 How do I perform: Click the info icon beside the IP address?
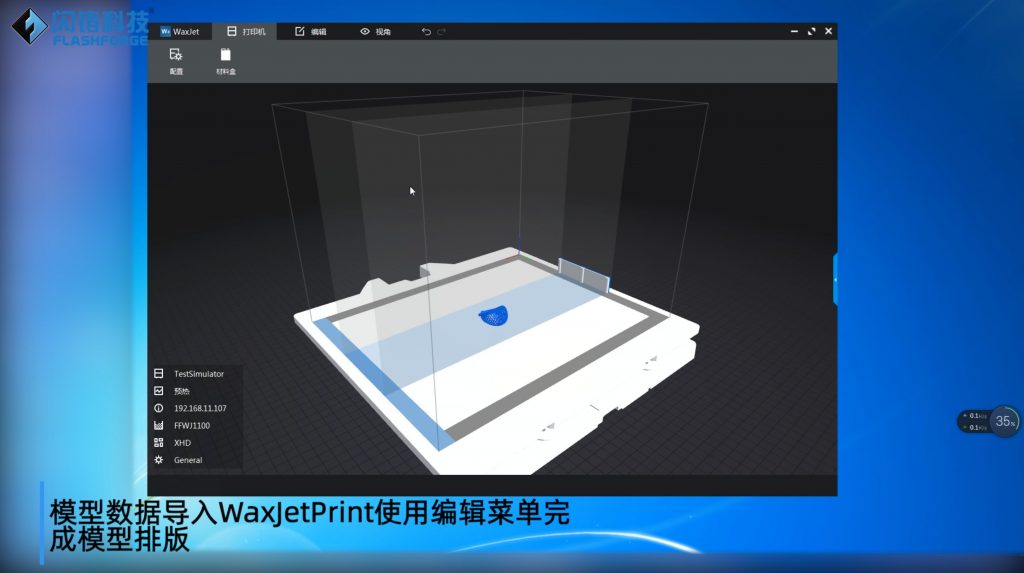click(159, 408)
